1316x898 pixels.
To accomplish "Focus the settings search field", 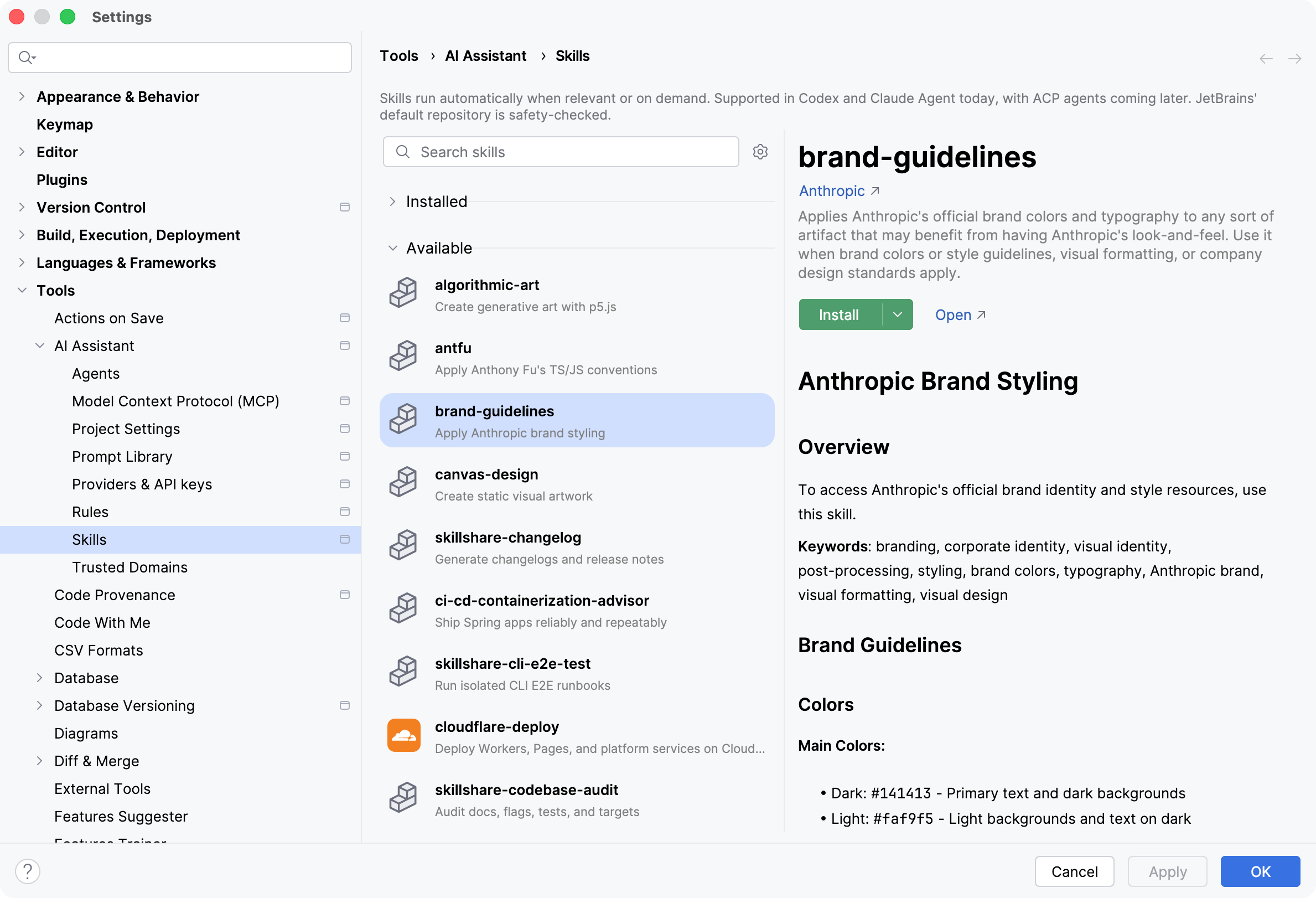I will (x=179, y=57).
